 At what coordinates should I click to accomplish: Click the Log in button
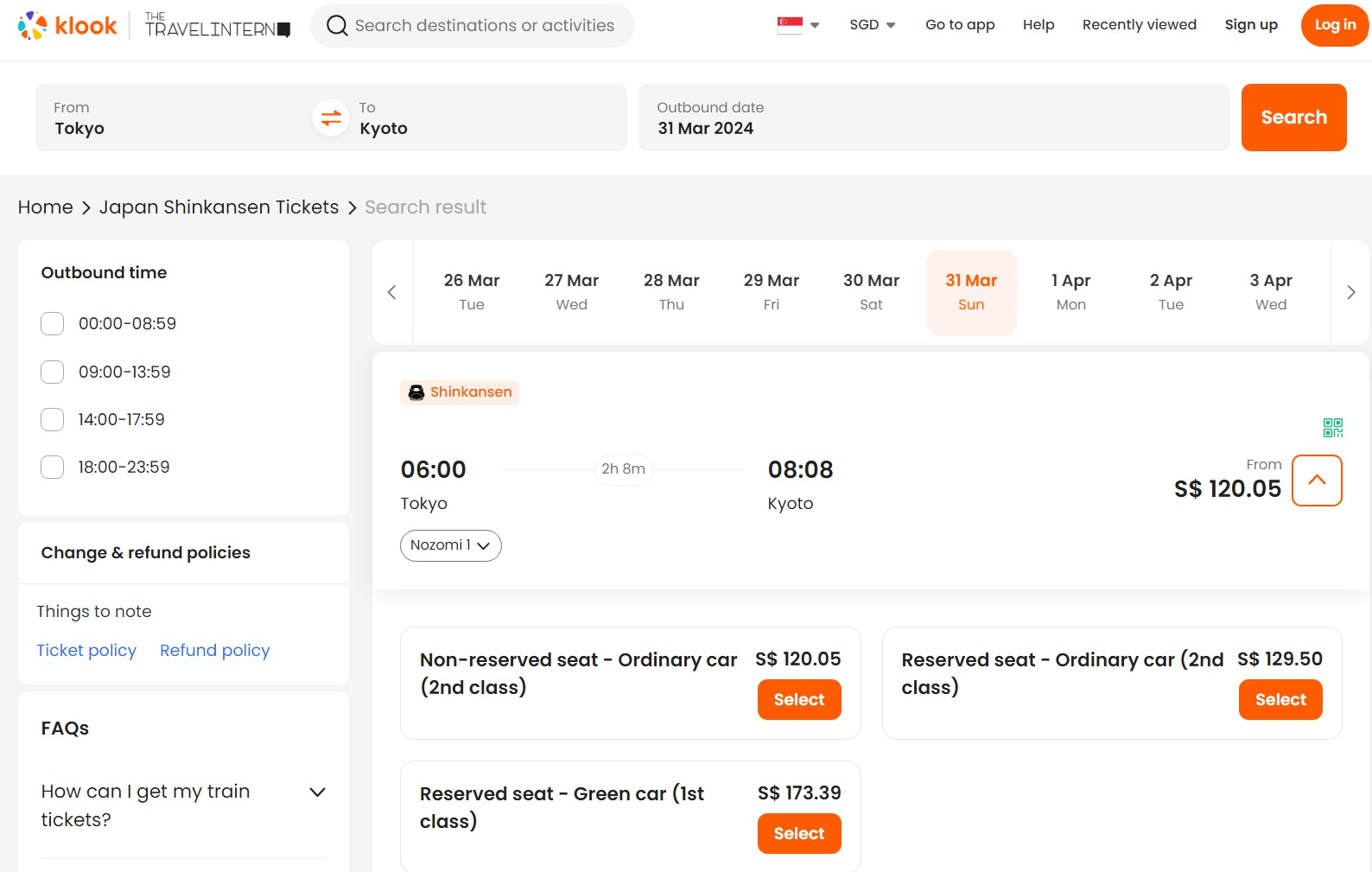pos(1335,25)
